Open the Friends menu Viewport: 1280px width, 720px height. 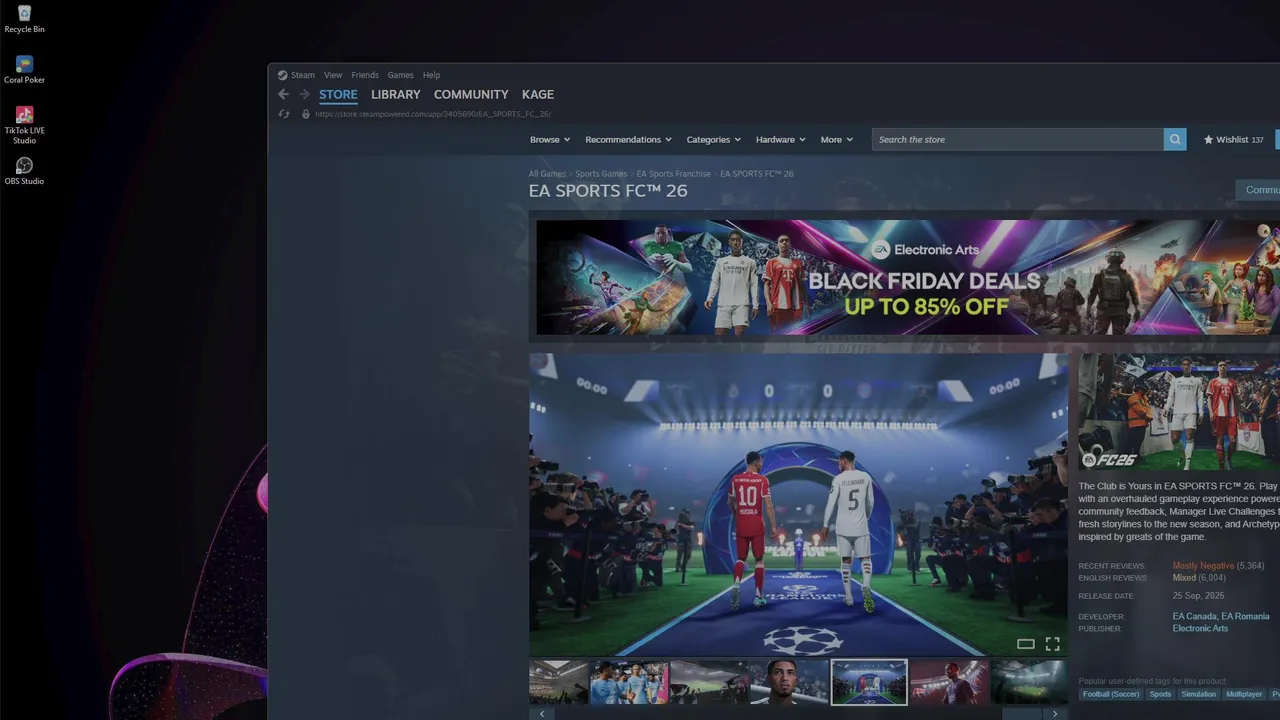tap(365, 75)
